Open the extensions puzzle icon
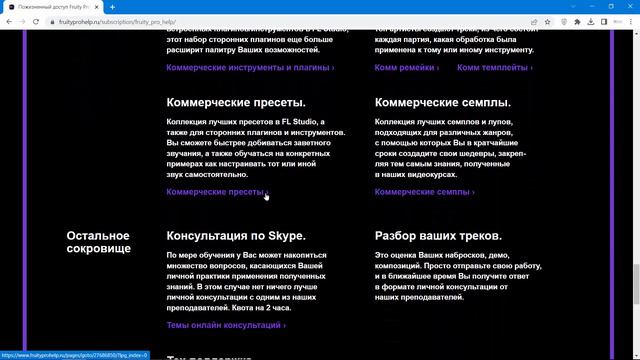Viewport: 640px width, 360px height. pyautogui.click(x=577, y=22)
